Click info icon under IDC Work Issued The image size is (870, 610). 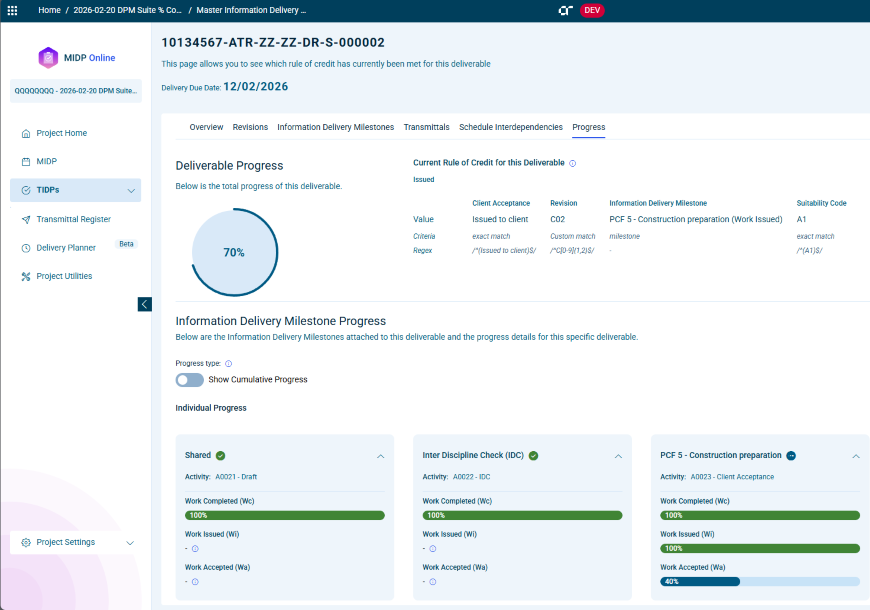433,549
